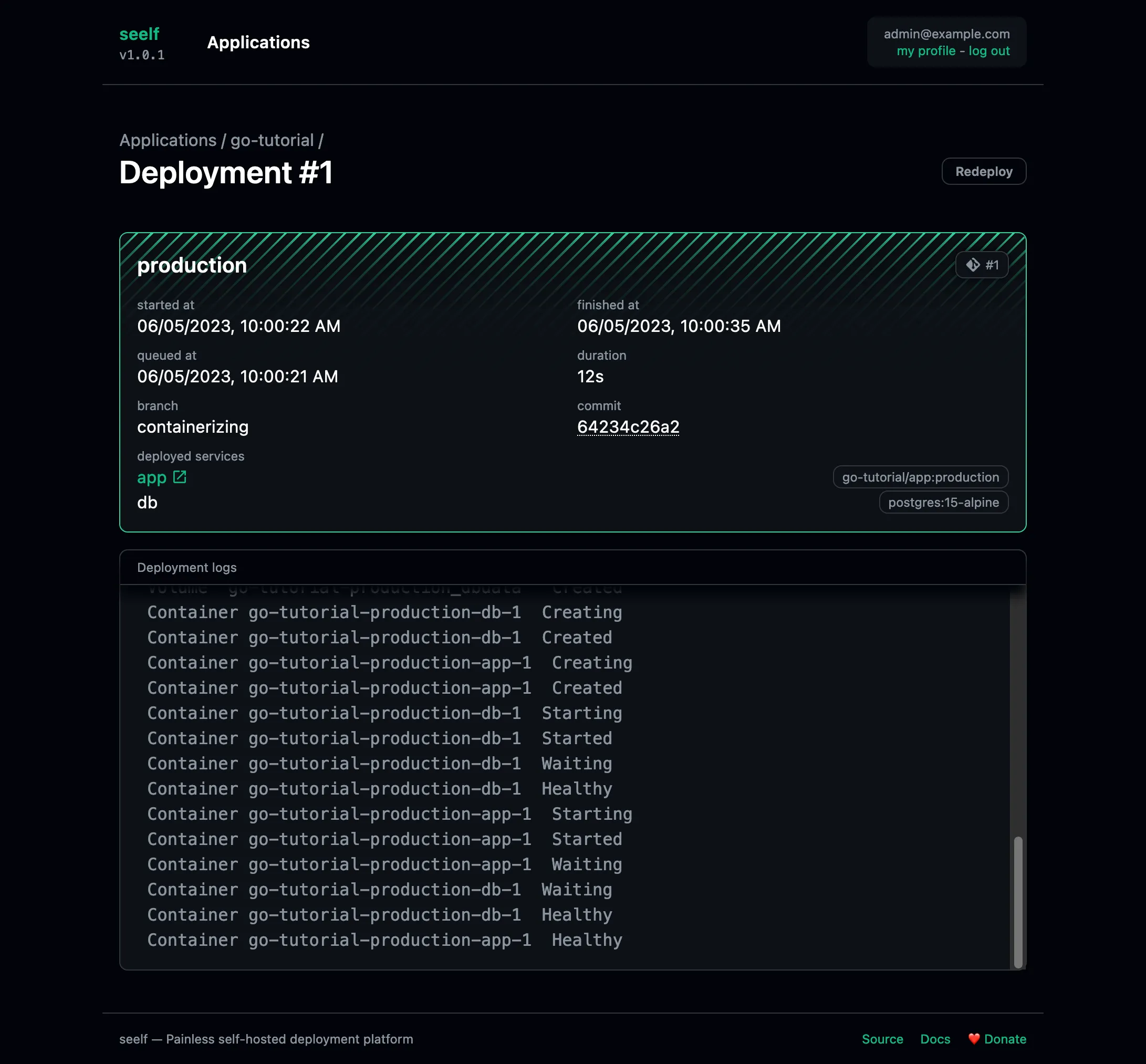Screen dimensions: 1146x1064
Task: Click the heart icon next to Donate
Action: point(974,1039)
